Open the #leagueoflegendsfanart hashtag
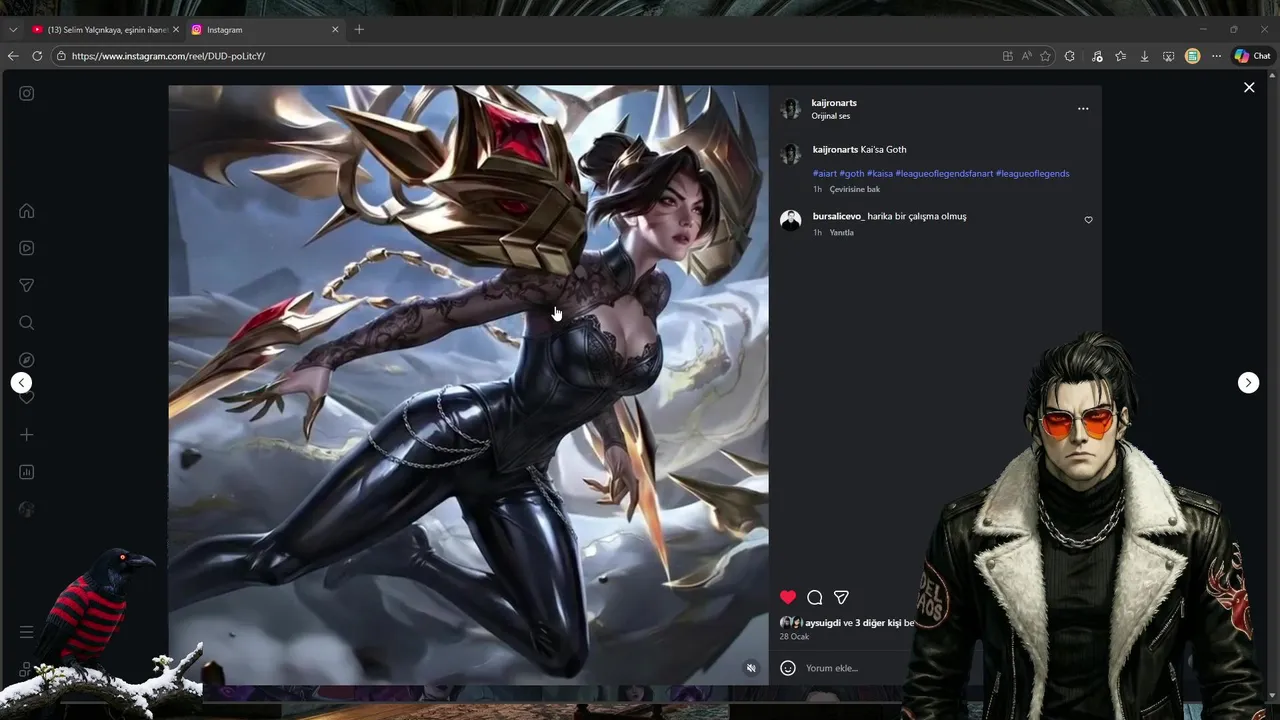The image size is (1280, 720). [x=944, y=174]
